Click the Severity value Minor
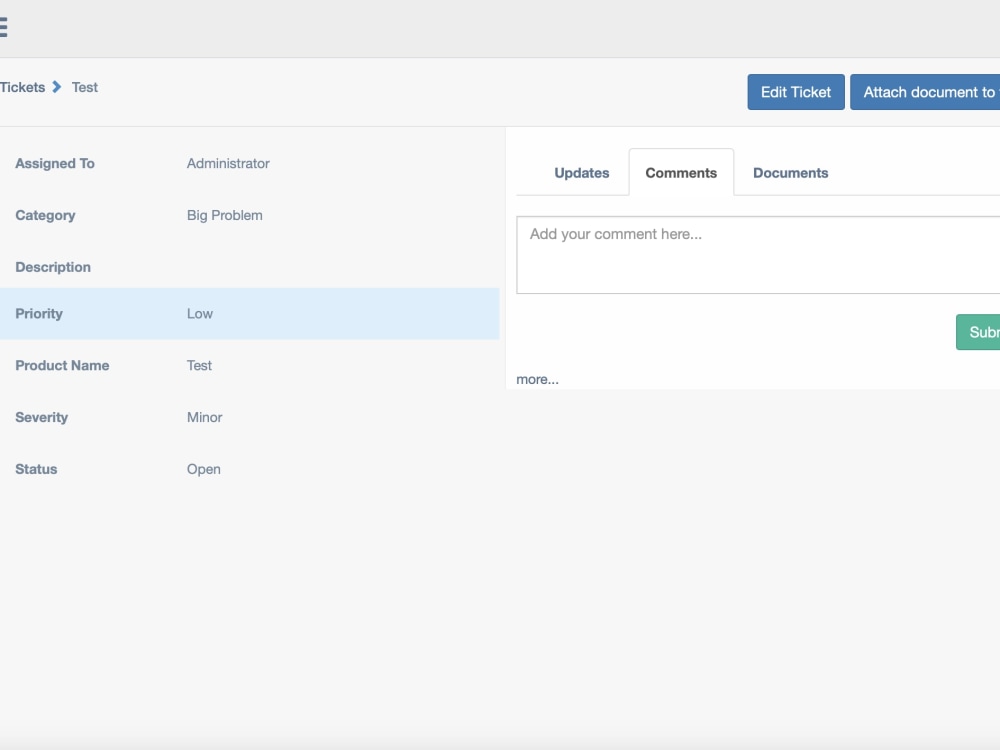 click(x=204, y=417)
